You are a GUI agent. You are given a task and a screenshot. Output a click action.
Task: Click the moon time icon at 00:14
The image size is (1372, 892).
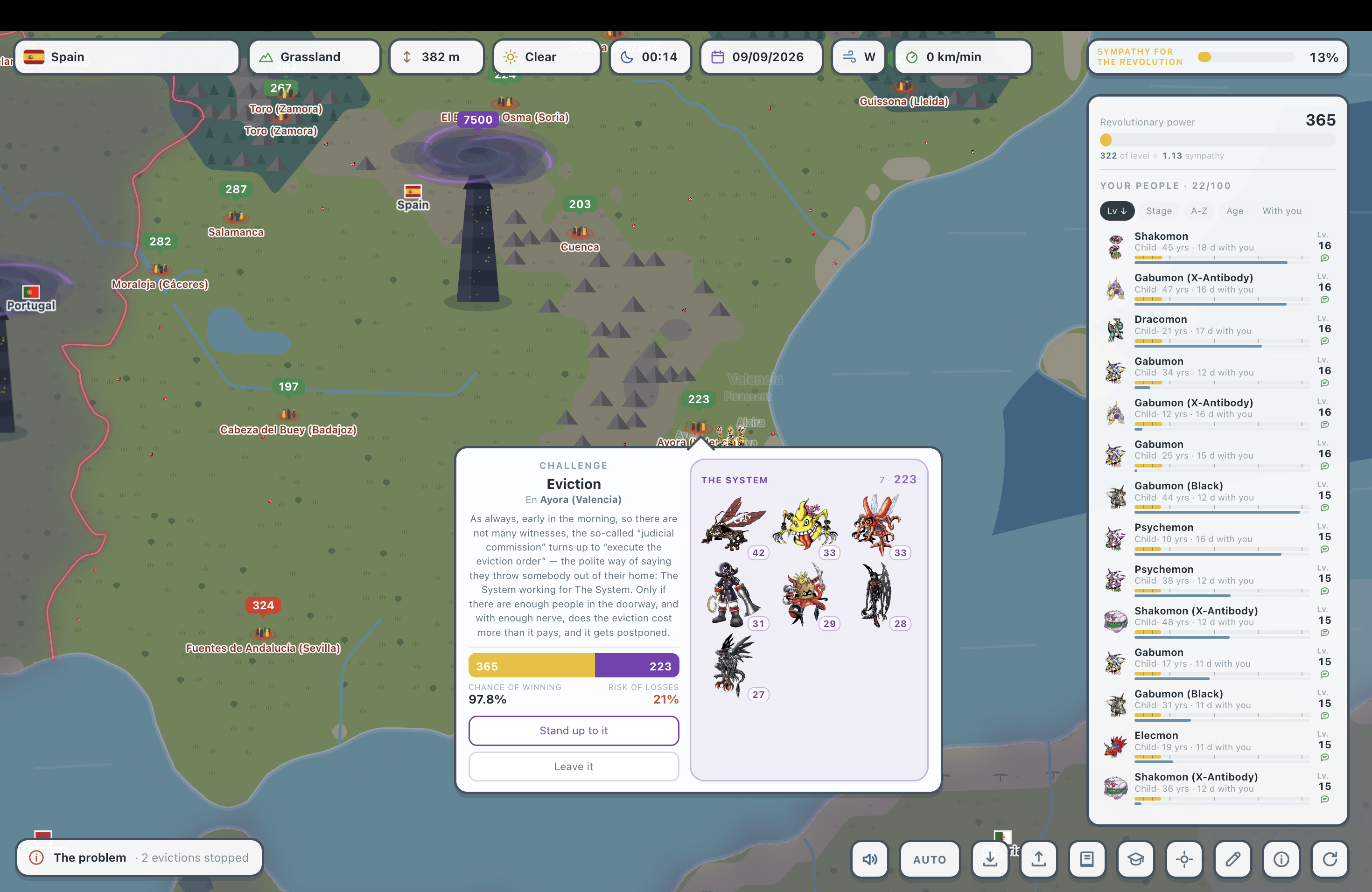click(627, 57)
